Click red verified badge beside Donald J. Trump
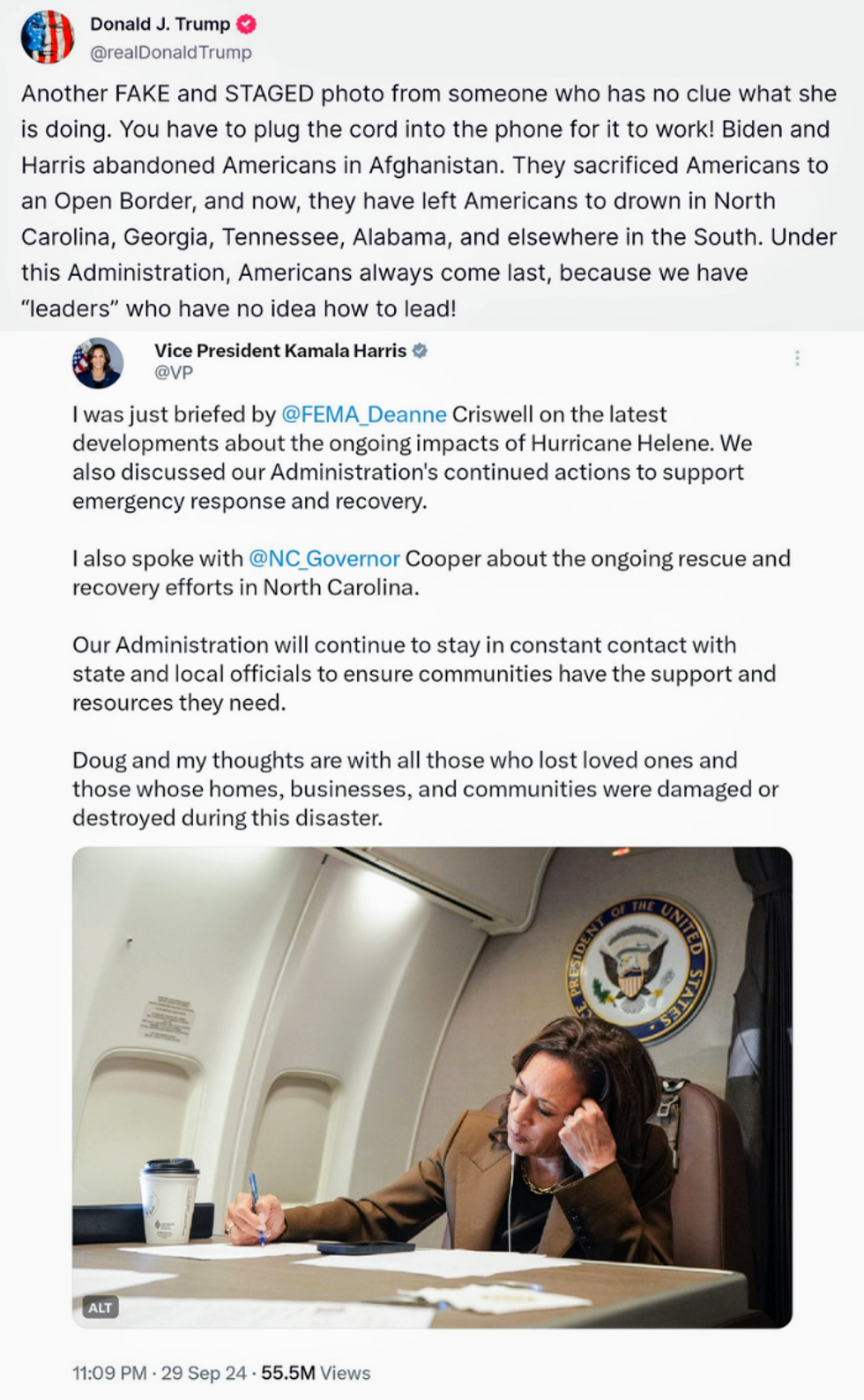The image size is (864, 1400). [247, 25]
